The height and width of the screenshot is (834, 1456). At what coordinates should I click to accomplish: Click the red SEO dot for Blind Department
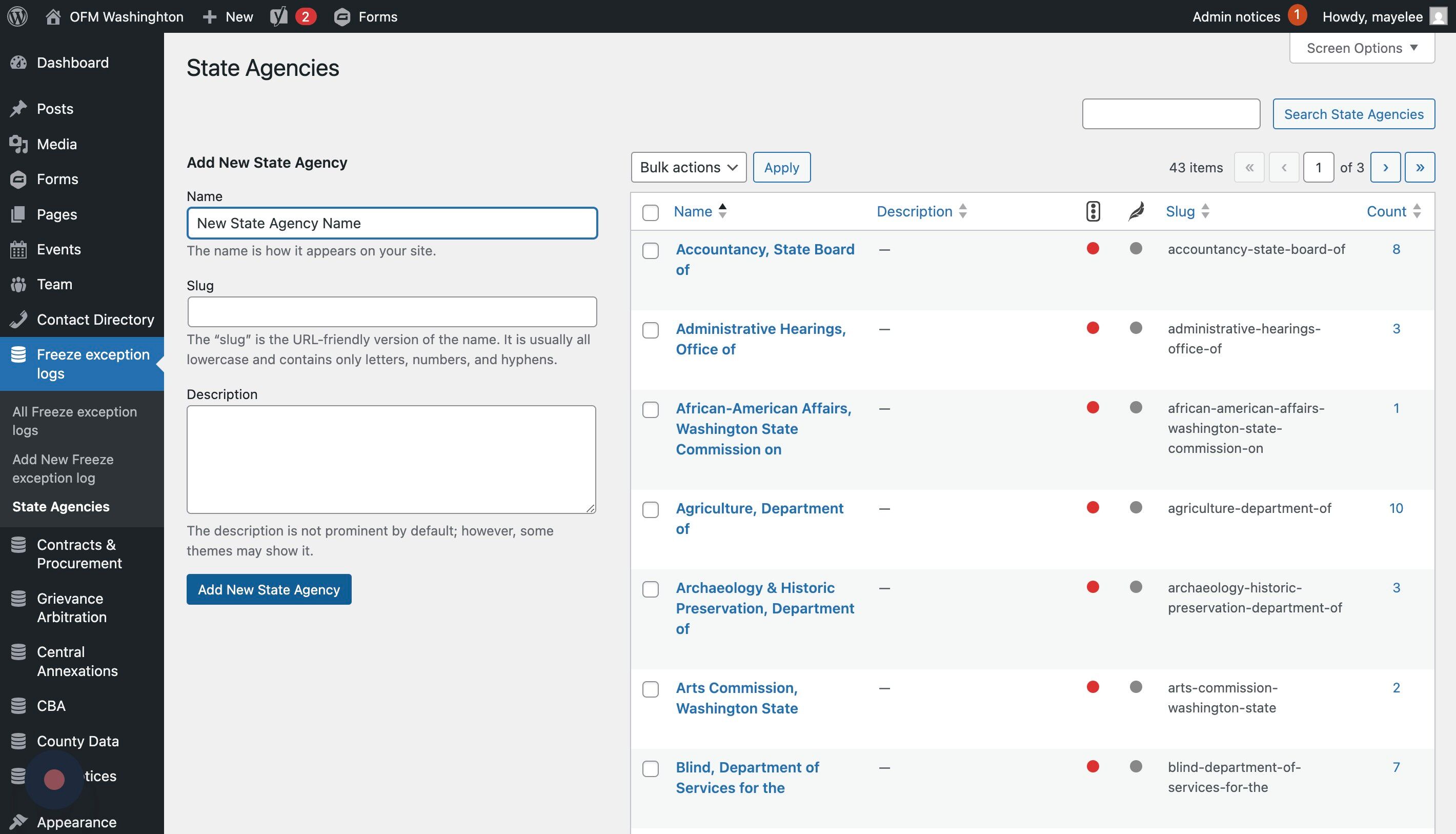click(1093, 766)
